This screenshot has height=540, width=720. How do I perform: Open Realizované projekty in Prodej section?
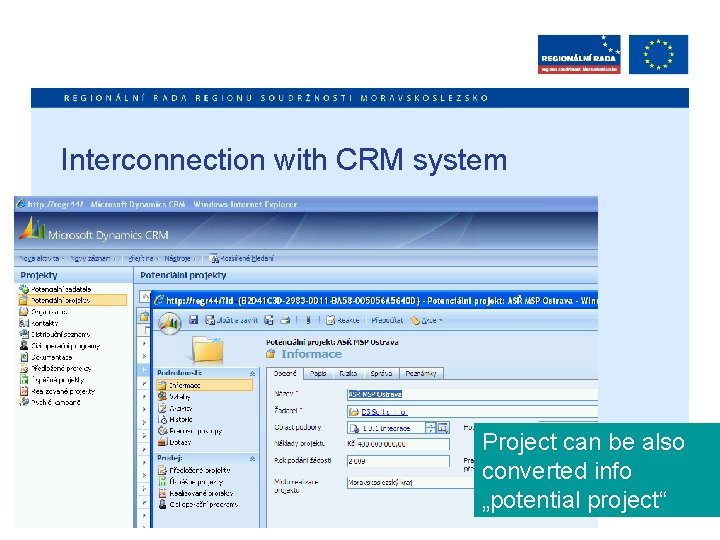201,493
